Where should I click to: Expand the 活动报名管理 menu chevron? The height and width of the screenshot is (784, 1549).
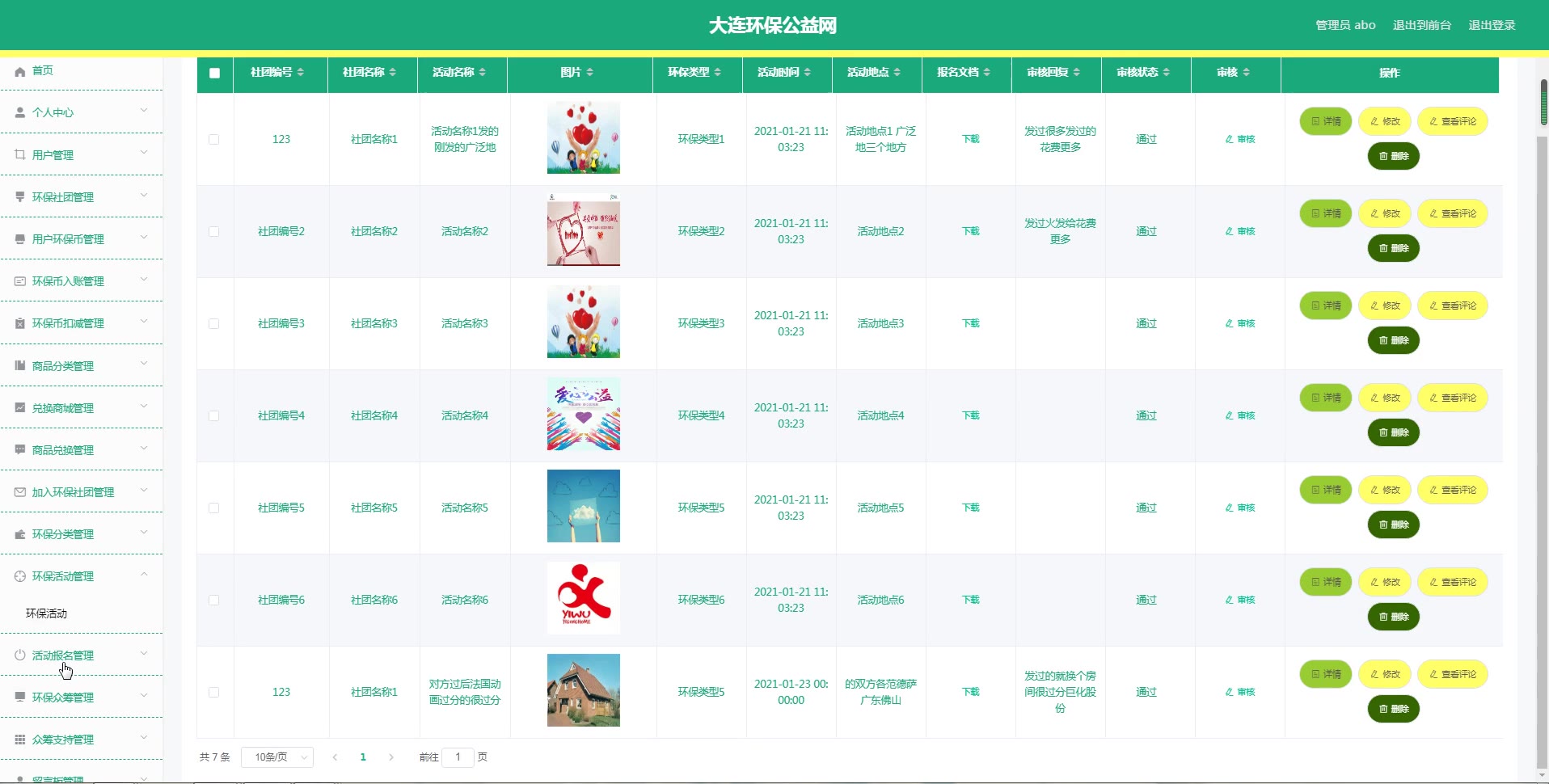(144, 653)
